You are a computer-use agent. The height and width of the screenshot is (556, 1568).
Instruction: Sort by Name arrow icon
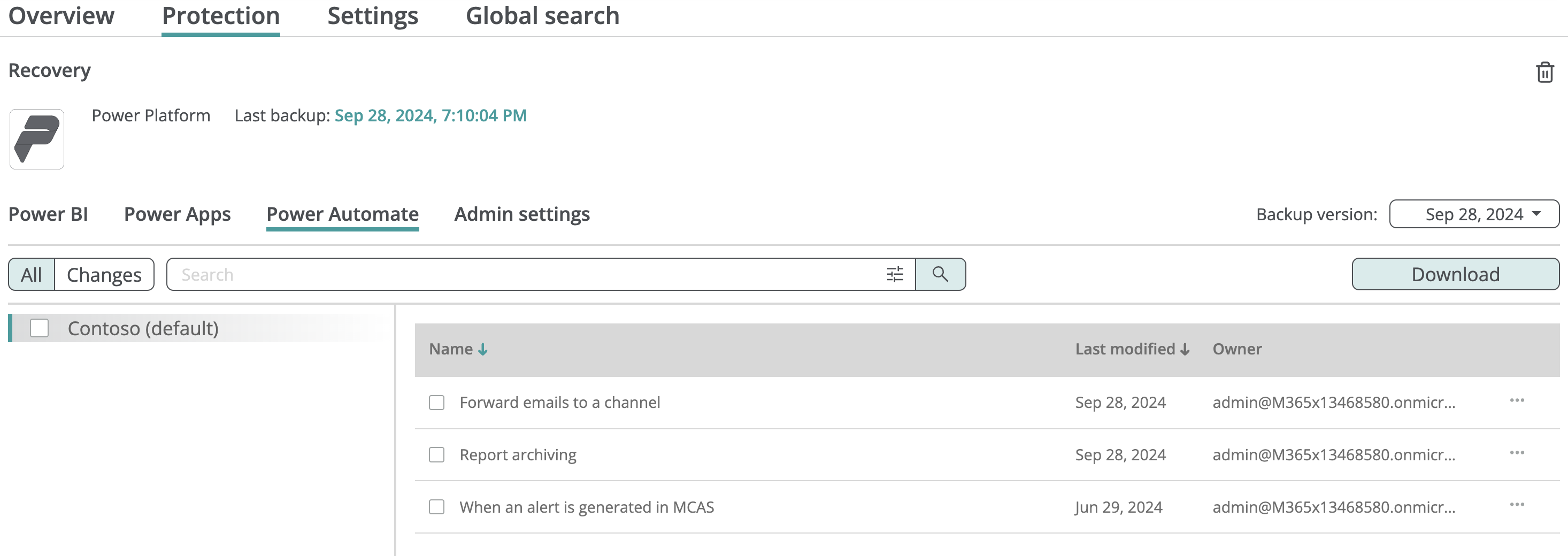coord(483,349)
